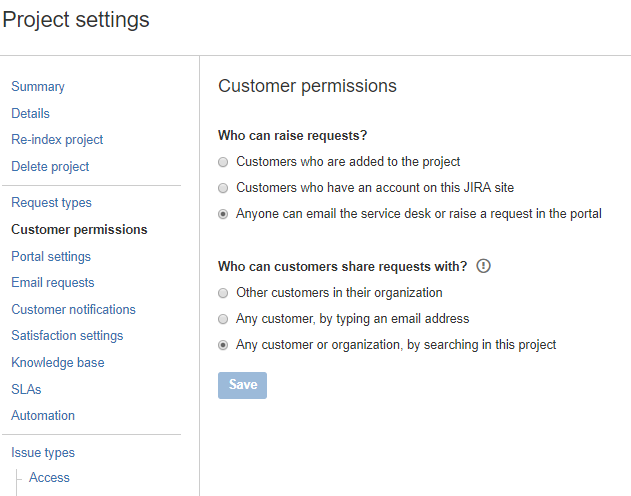This screenshot has height=496, width=631.
Task: Open Access under Issue types
Action: pyautogui.click(x=49, y=478)
